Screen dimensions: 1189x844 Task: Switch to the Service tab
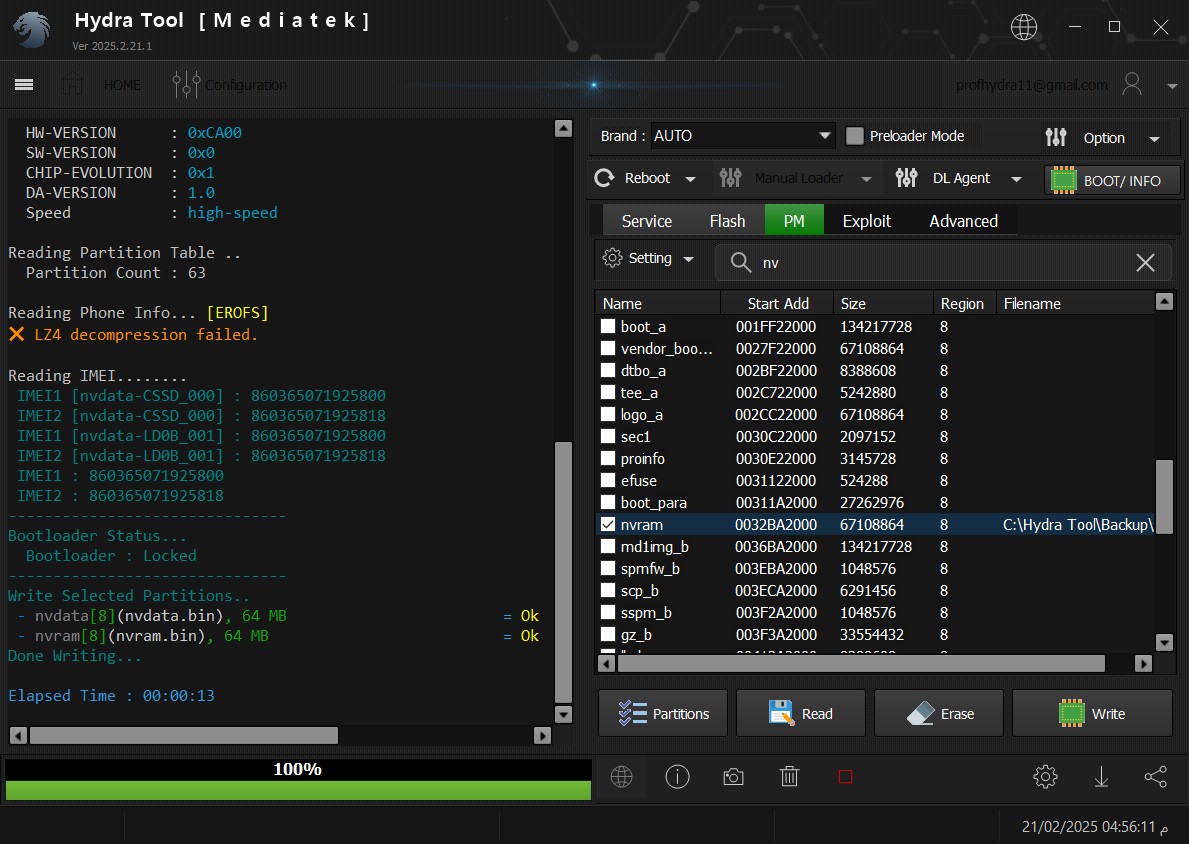(647, 221)
